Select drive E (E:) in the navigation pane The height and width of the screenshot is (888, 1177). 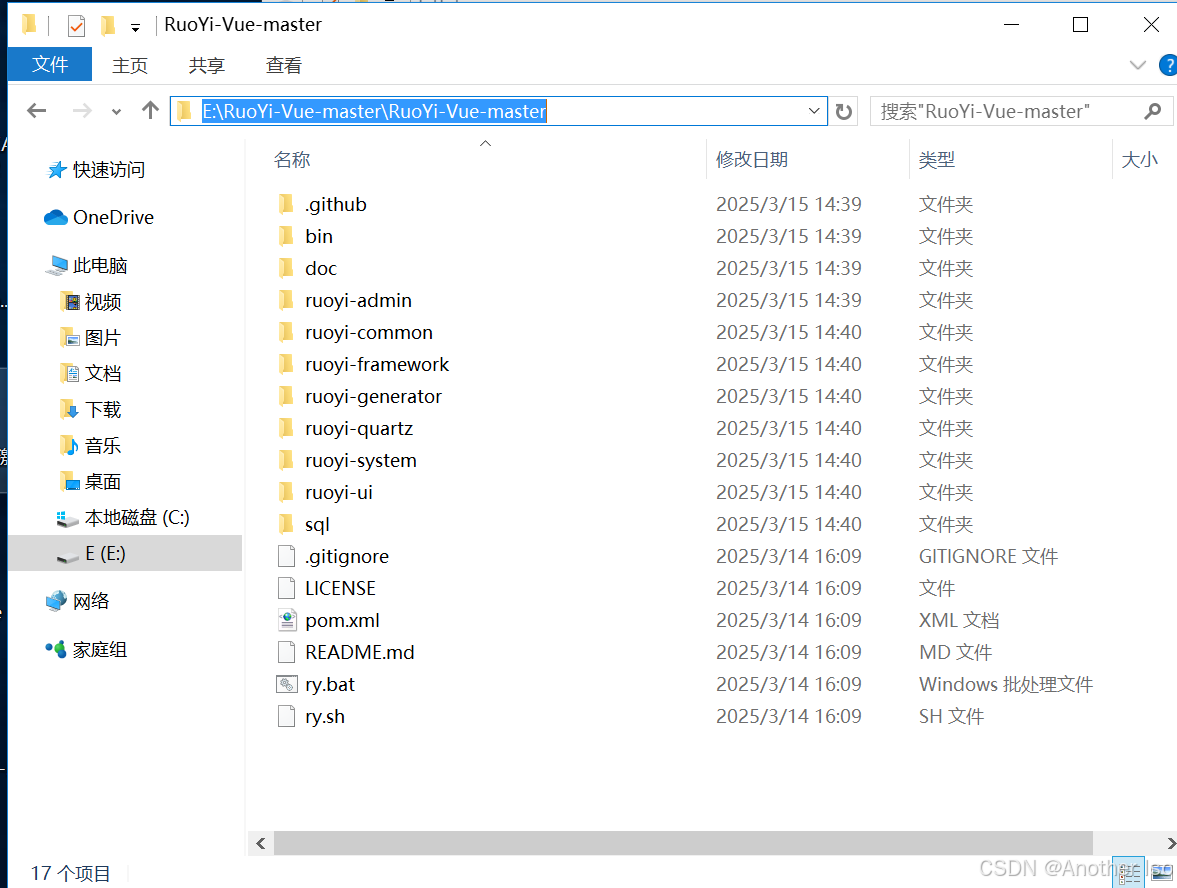coord(125,553)
